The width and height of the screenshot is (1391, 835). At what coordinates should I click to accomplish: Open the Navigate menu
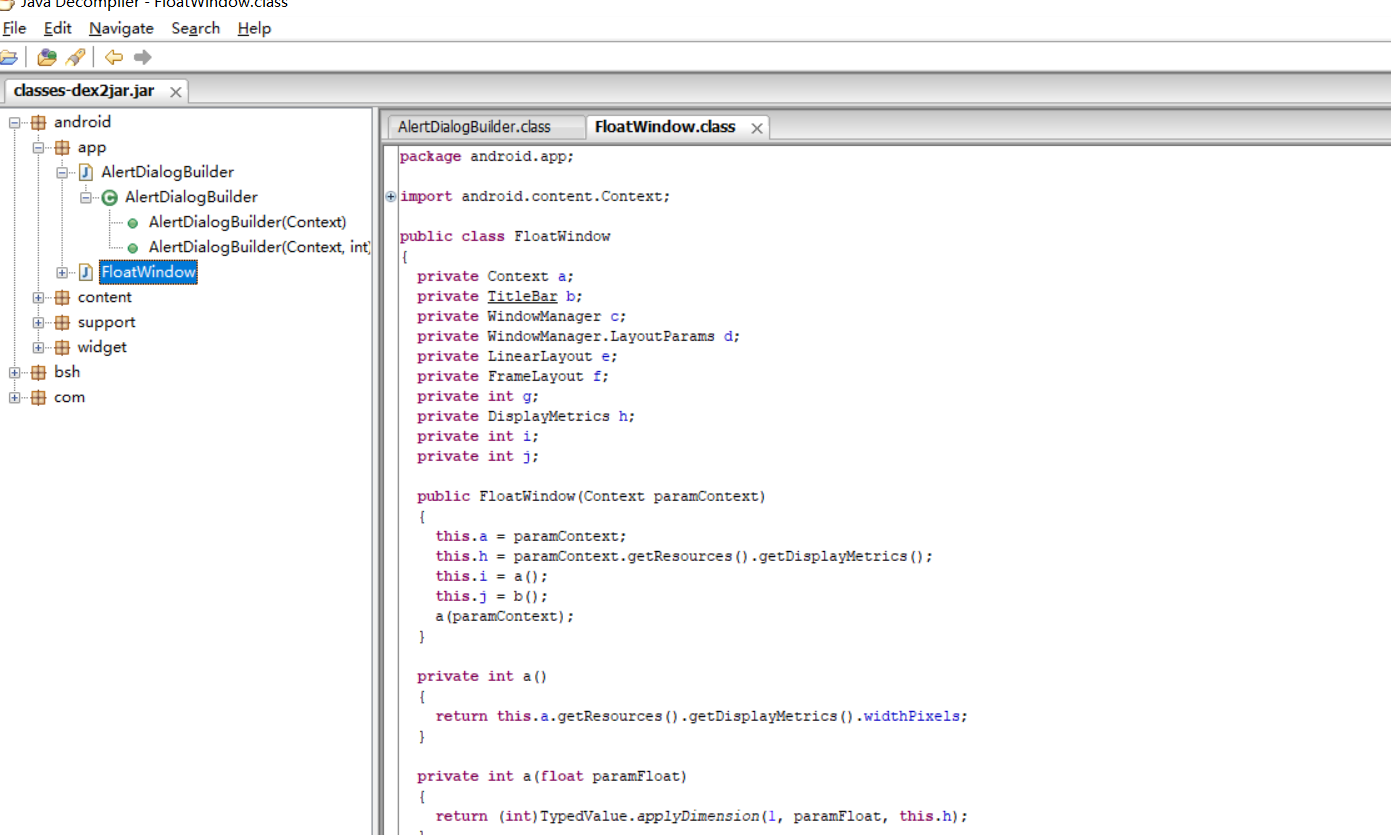click(121, 28)
